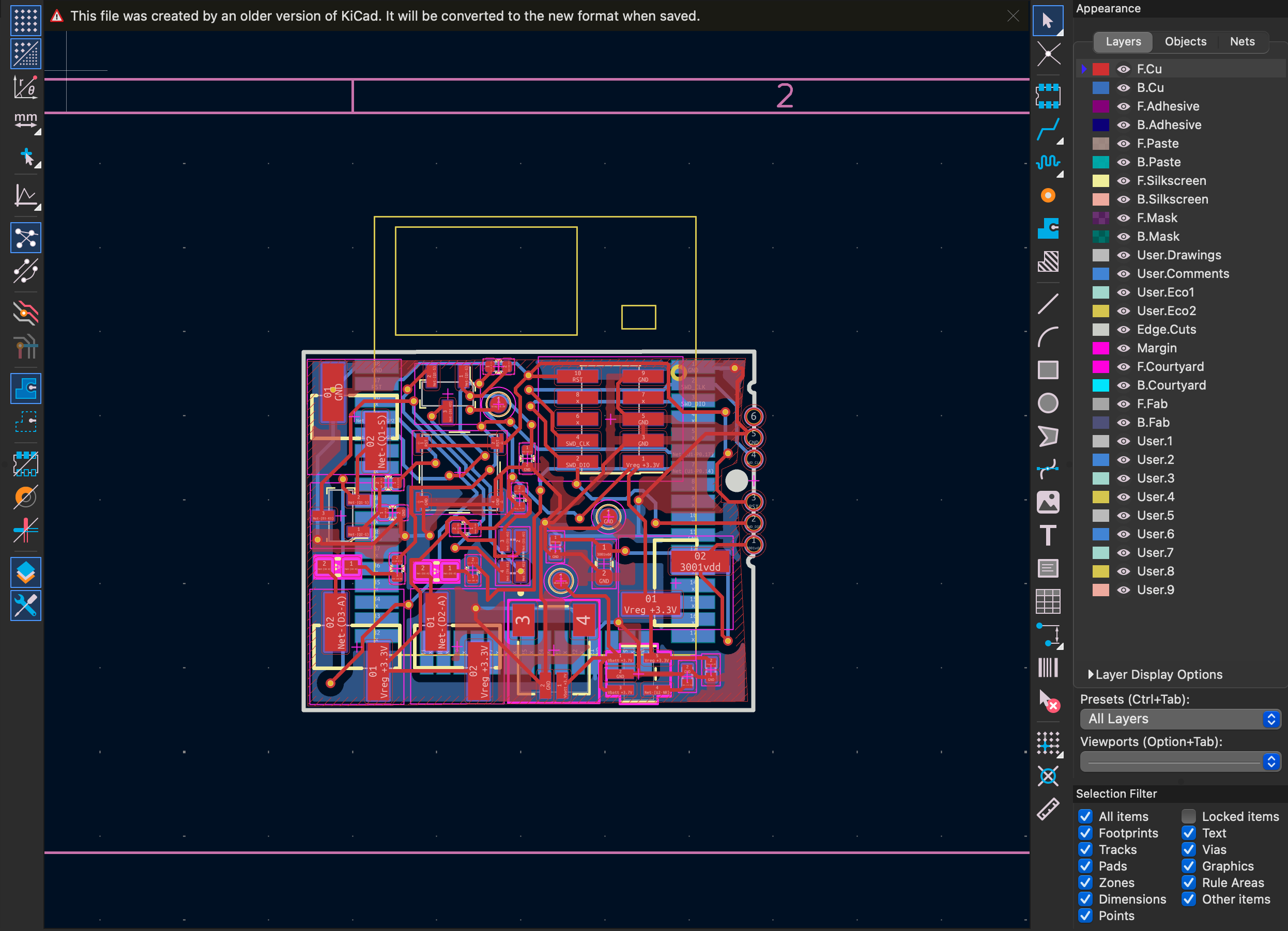1288x931 pixels.
Task: Toggle polar coordinates display icon
Action: pyautogui.click(x=25, y=87)
